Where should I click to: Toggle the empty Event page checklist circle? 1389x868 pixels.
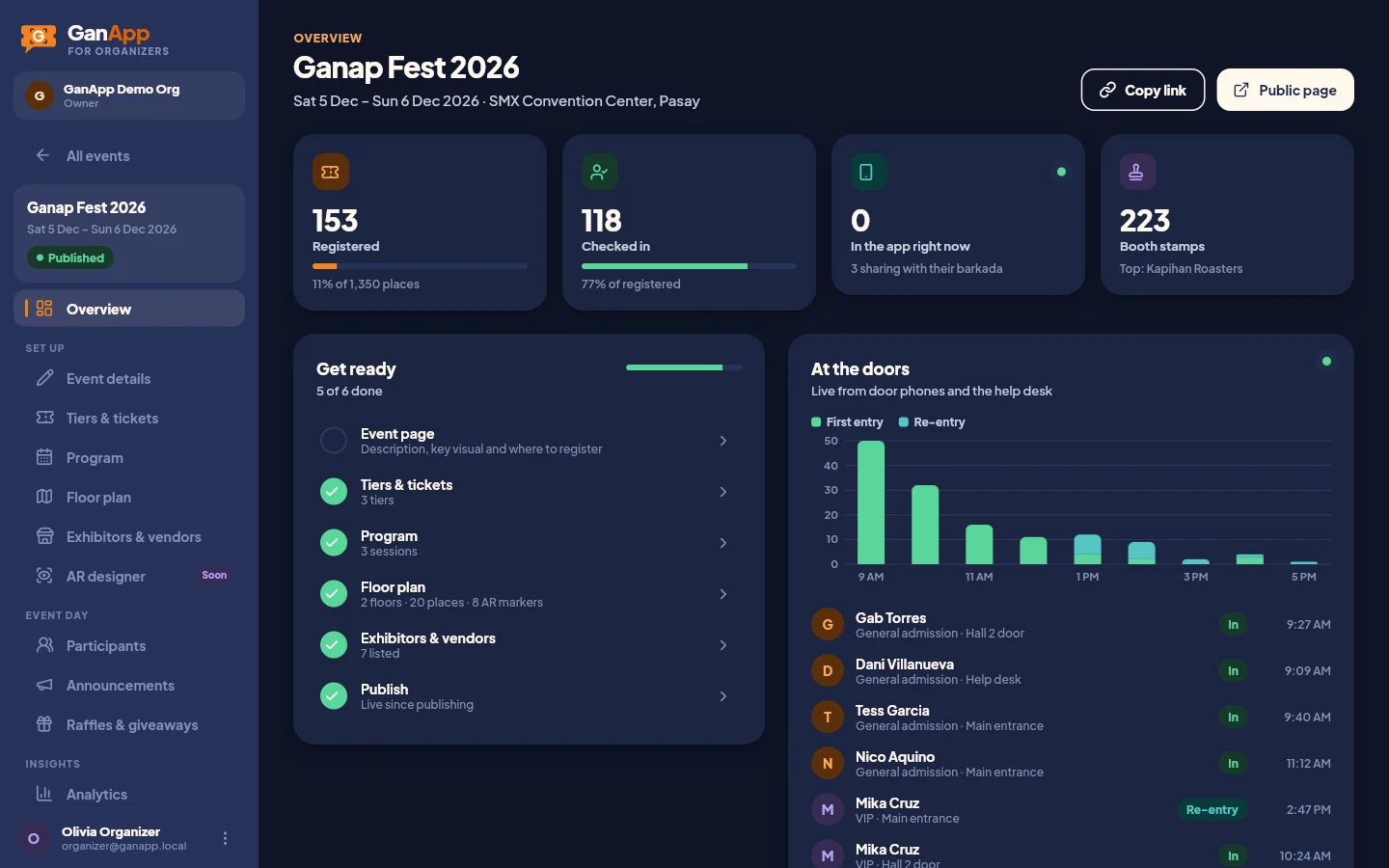click(x=334, y=441)
